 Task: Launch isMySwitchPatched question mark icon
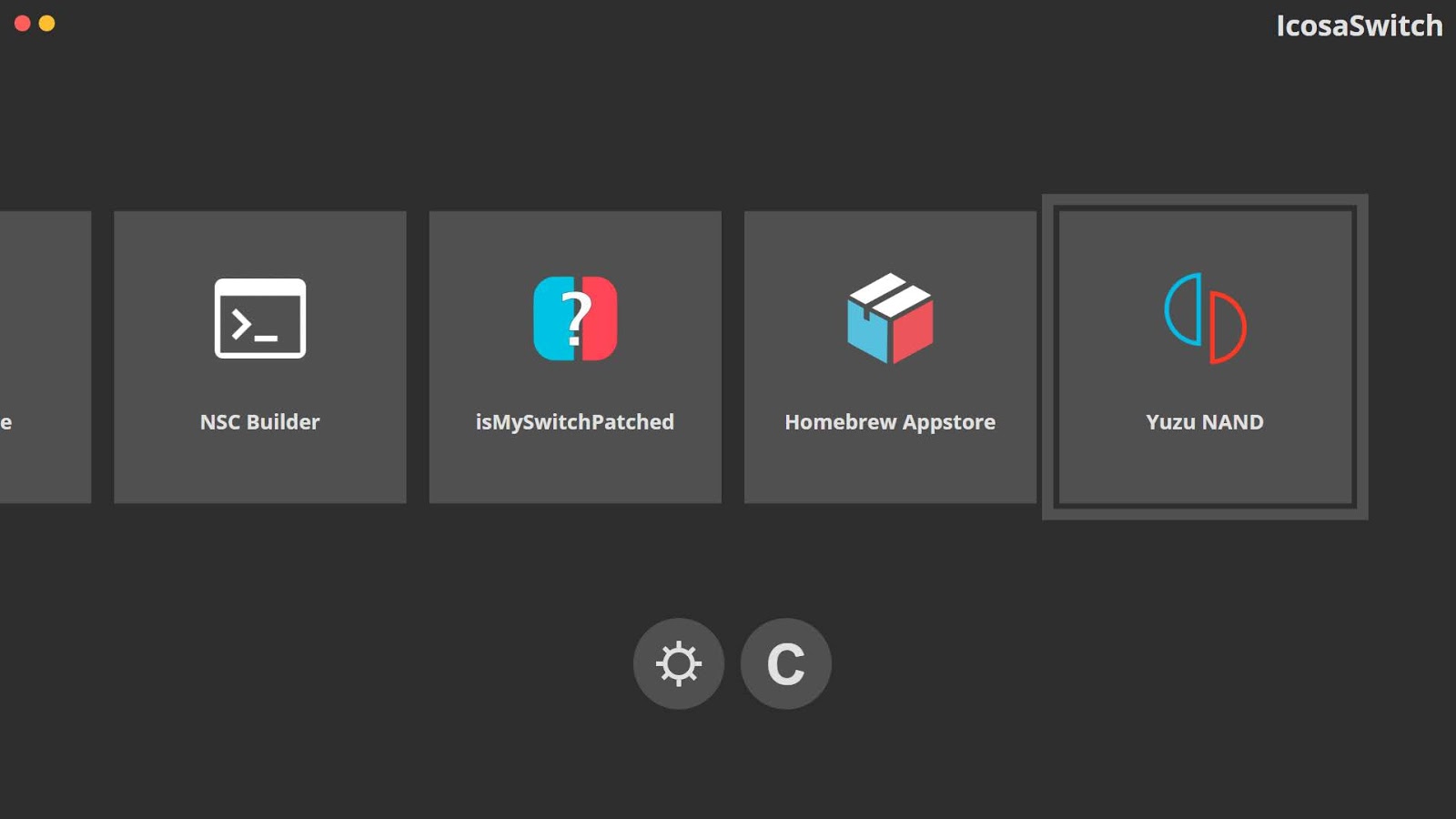(x=575, y=318)
